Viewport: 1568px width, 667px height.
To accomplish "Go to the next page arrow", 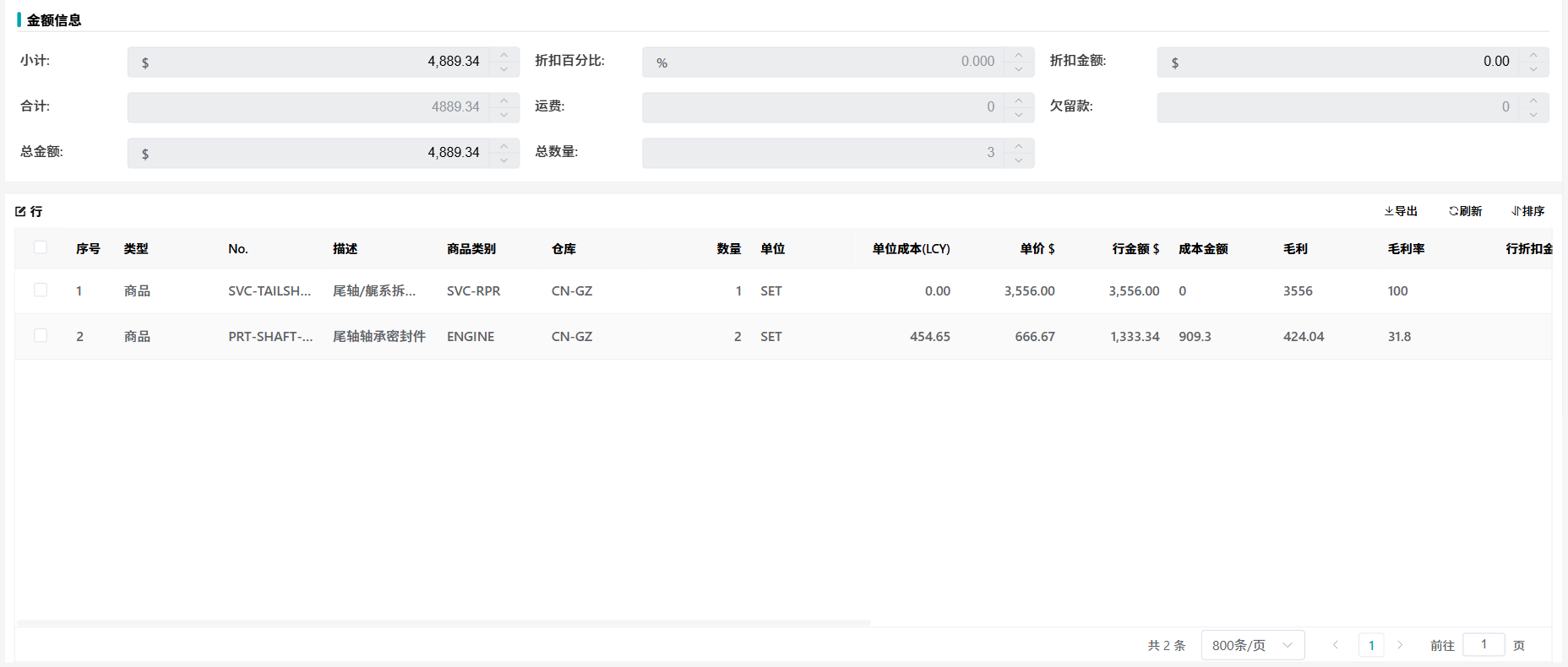I will pos(1400,645).
